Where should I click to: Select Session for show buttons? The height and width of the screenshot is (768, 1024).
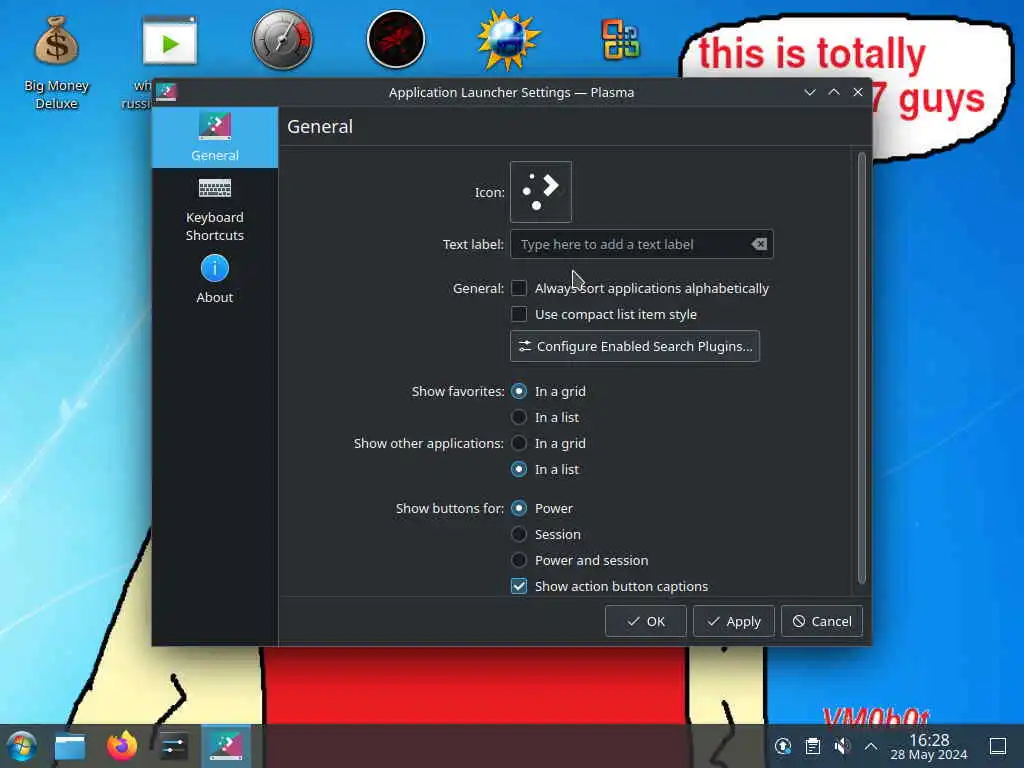tap(519, 534)
